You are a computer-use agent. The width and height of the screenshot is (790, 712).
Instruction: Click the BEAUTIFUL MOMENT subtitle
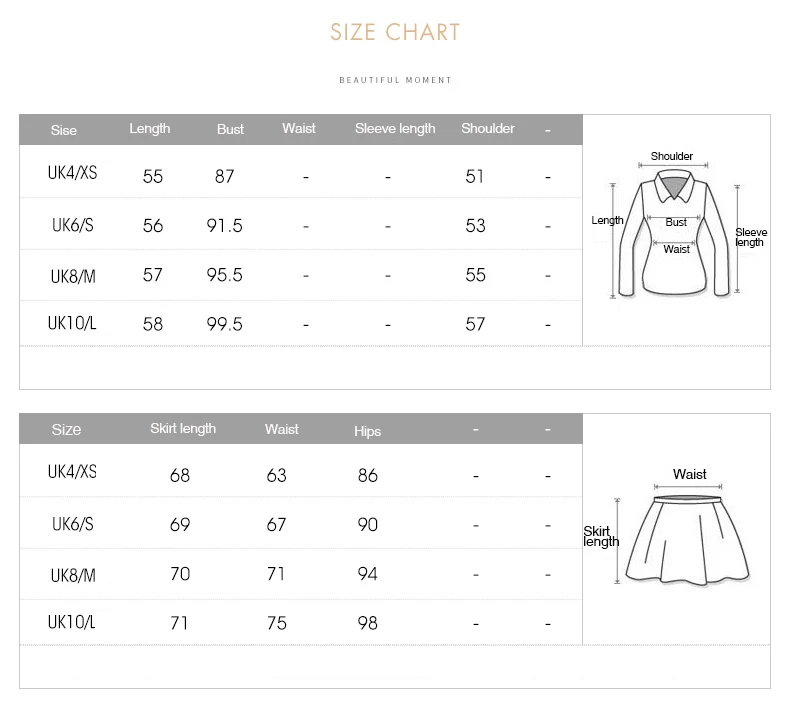pyautogui.click(x=395, y=80)
